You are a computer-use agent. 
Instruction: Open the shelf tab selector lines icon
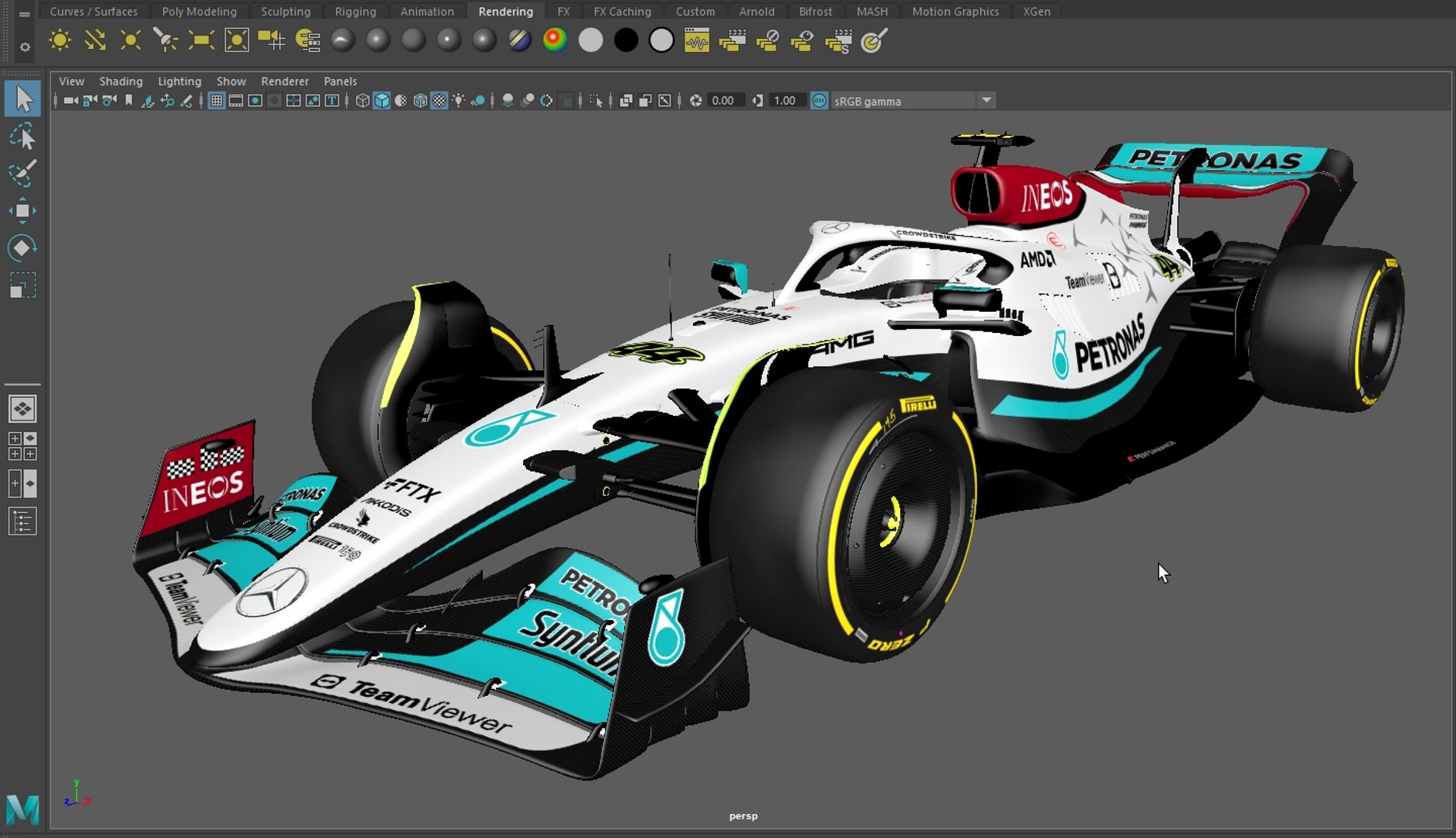point(25,13)
